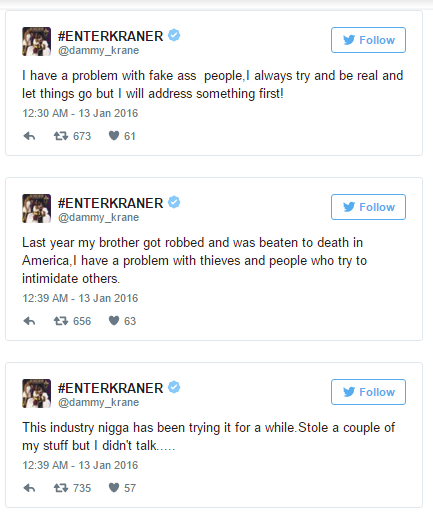Reply to the 'industry' tweet

click(x=29, y=488)
